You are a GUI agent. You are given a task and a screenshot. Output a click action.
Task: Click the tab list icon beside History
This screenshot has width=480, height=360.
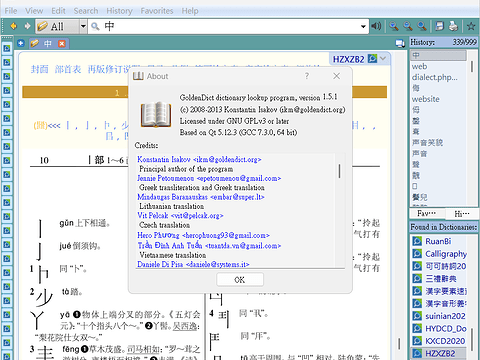(x=400, y=43)
